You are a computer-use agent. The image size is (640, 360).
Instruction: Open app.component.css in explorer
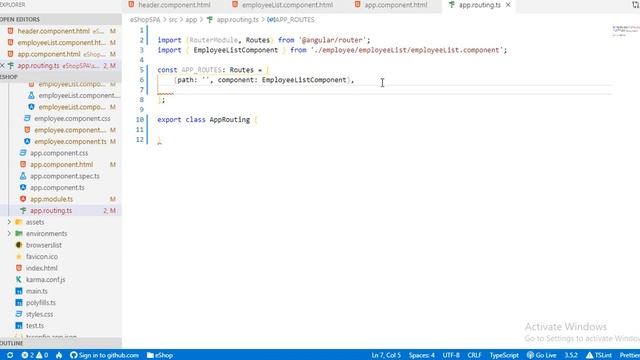click(x=59, y=153)
